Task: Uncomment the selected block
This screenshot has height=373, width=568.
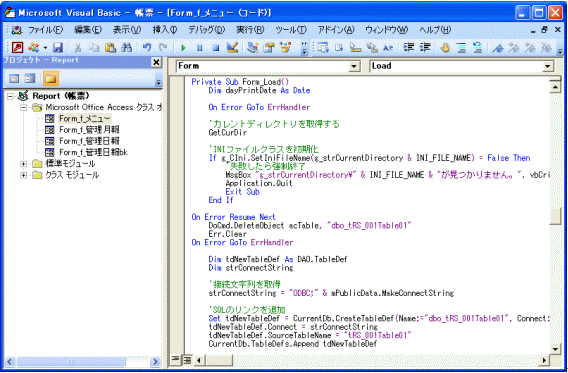Action: pos(478,47)
